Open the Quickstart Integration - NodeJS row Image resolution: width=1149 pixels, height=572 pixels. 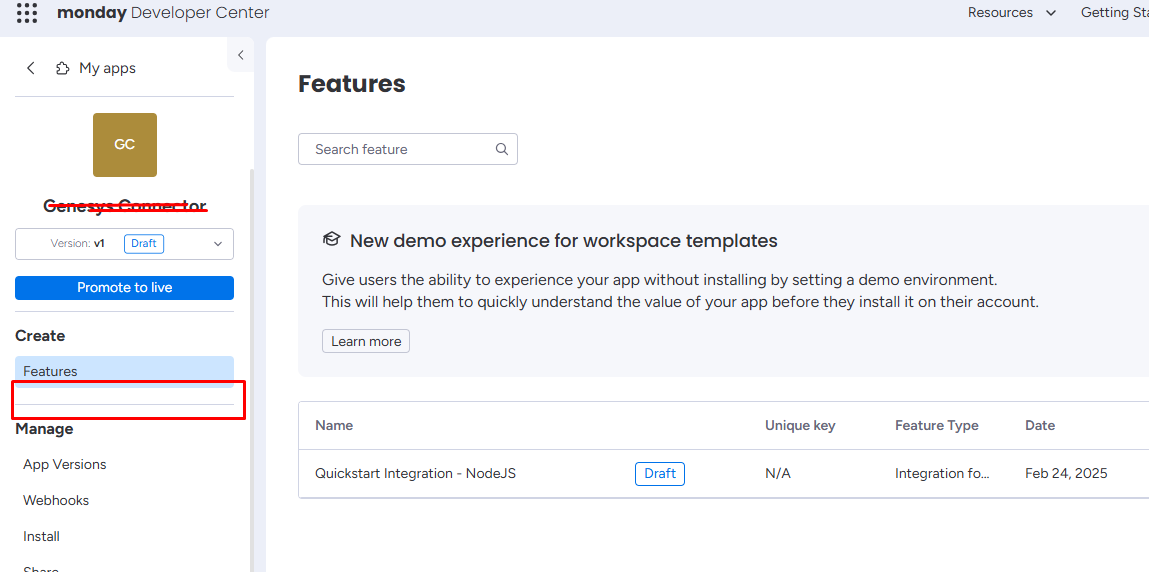click(x=723, y=473)
